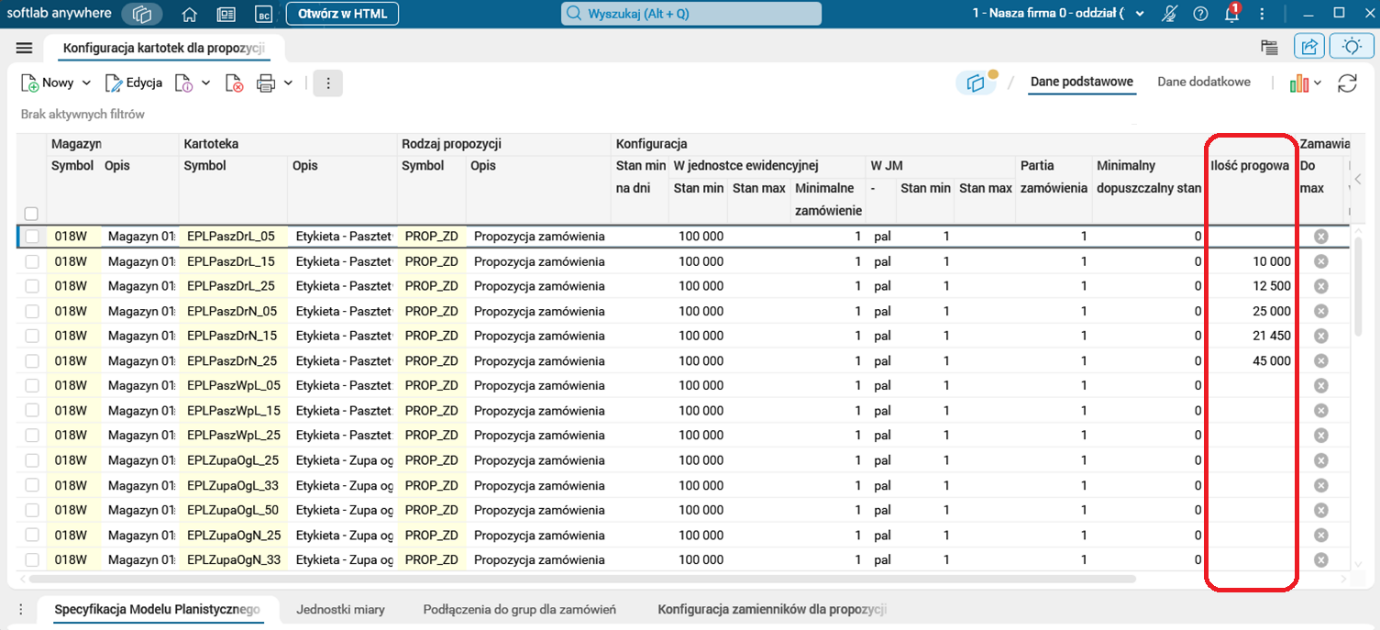The height and width of the screenshot is (630, 1380).
Task: Expand the Nowy dropdown arrow
Action: 86,83
